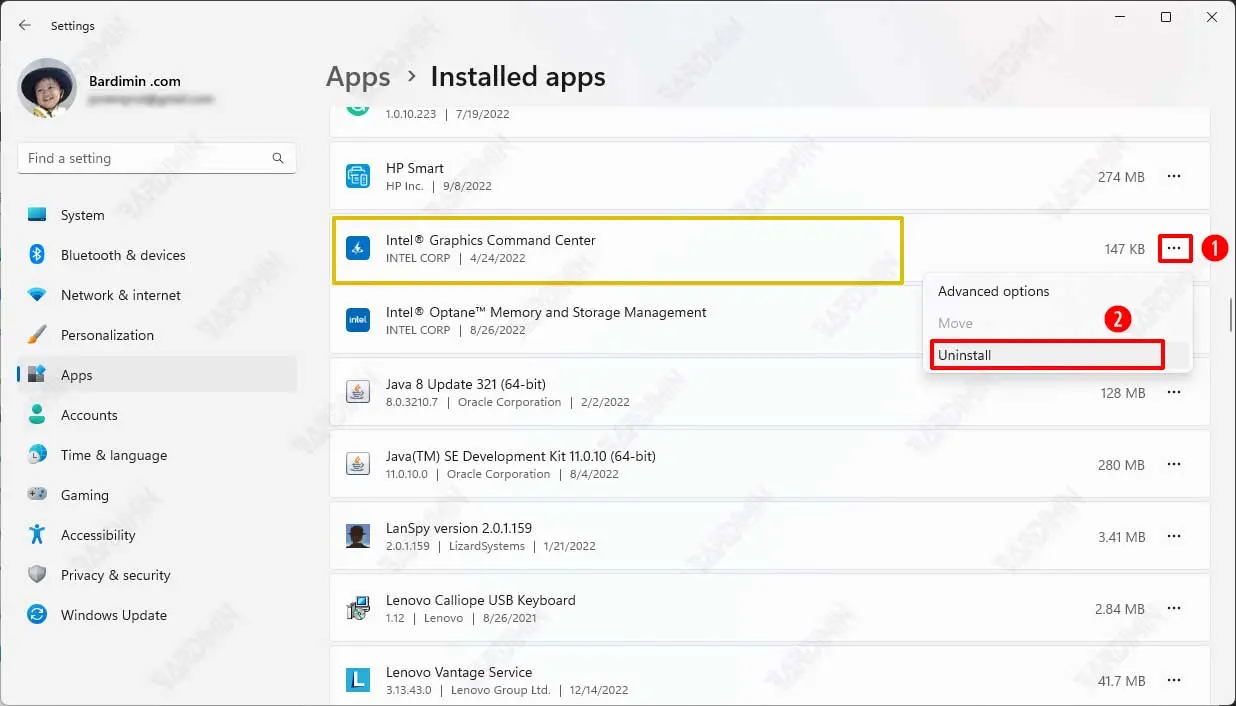This screenshot has height=706, width=1236.
Task: Open more options for Lenovo Calliope USB Keyboard
Action: [1174, 609]
